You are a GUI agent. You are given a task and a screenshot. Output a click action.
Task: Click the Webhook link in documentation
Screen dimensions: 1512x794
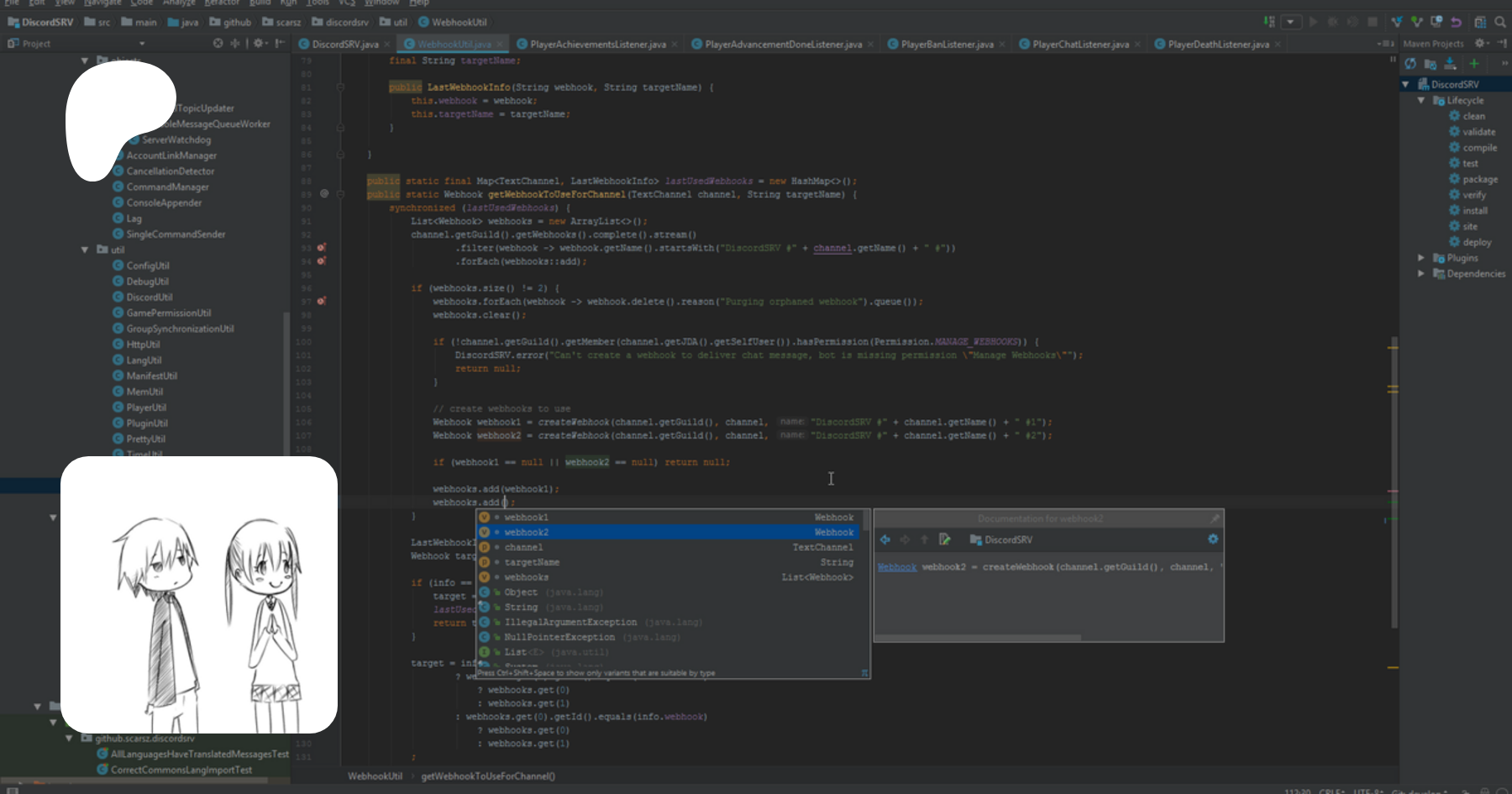(896, 567)
